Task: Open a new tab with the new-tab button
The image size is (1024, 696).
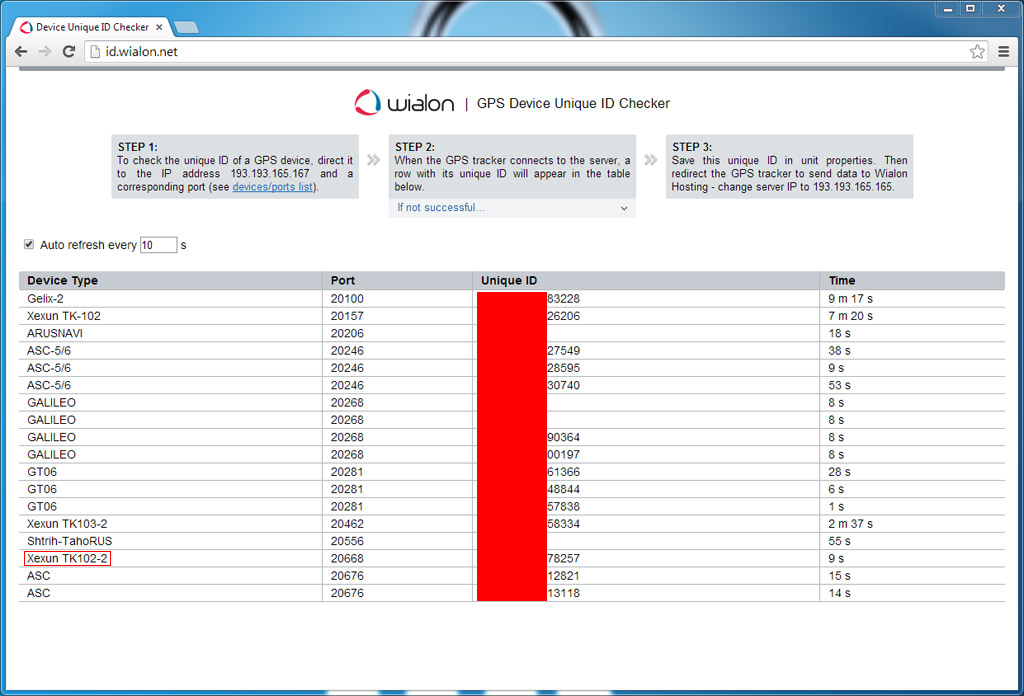Action: click(186, 27)
